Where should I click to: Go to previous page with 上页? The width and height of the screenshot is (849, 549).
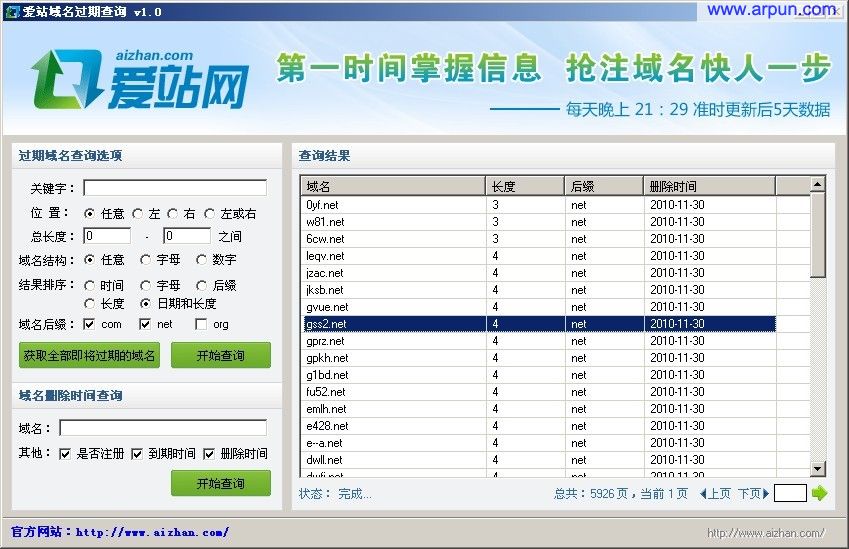pyautogui.click(x=715, y=493)
